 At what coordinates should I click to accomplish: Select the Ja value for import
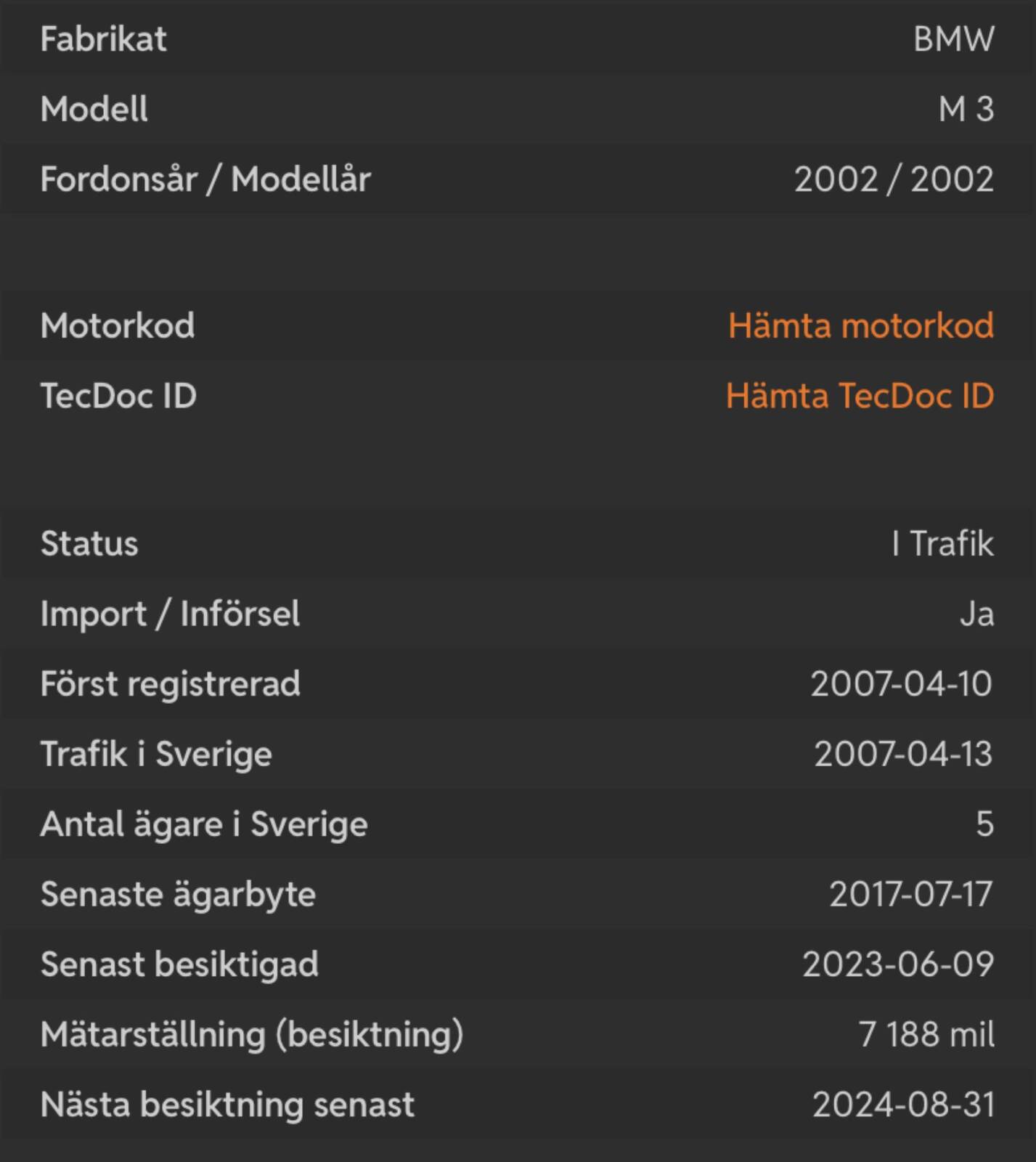pyautogui.click(x=976, y=614)
